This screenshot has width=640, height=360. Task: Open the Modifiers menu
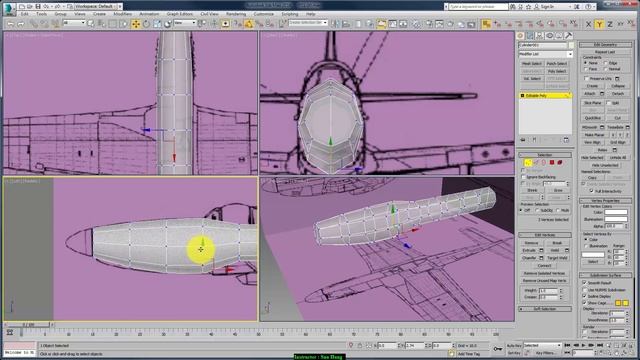(x=122, y=14)
